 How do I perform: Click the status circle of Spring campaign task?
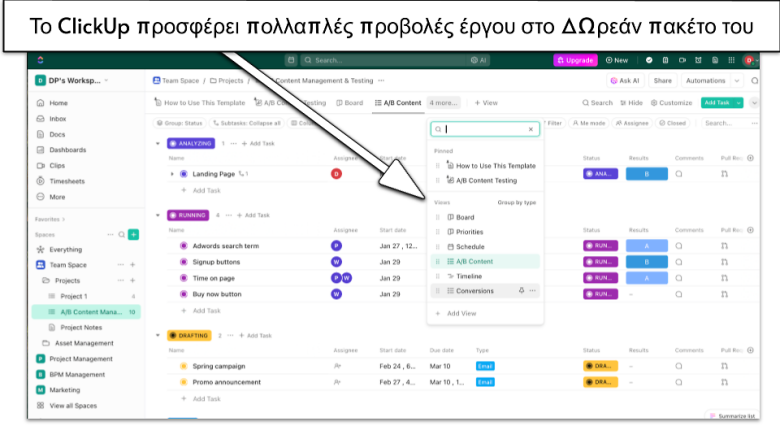click(184, 366)
